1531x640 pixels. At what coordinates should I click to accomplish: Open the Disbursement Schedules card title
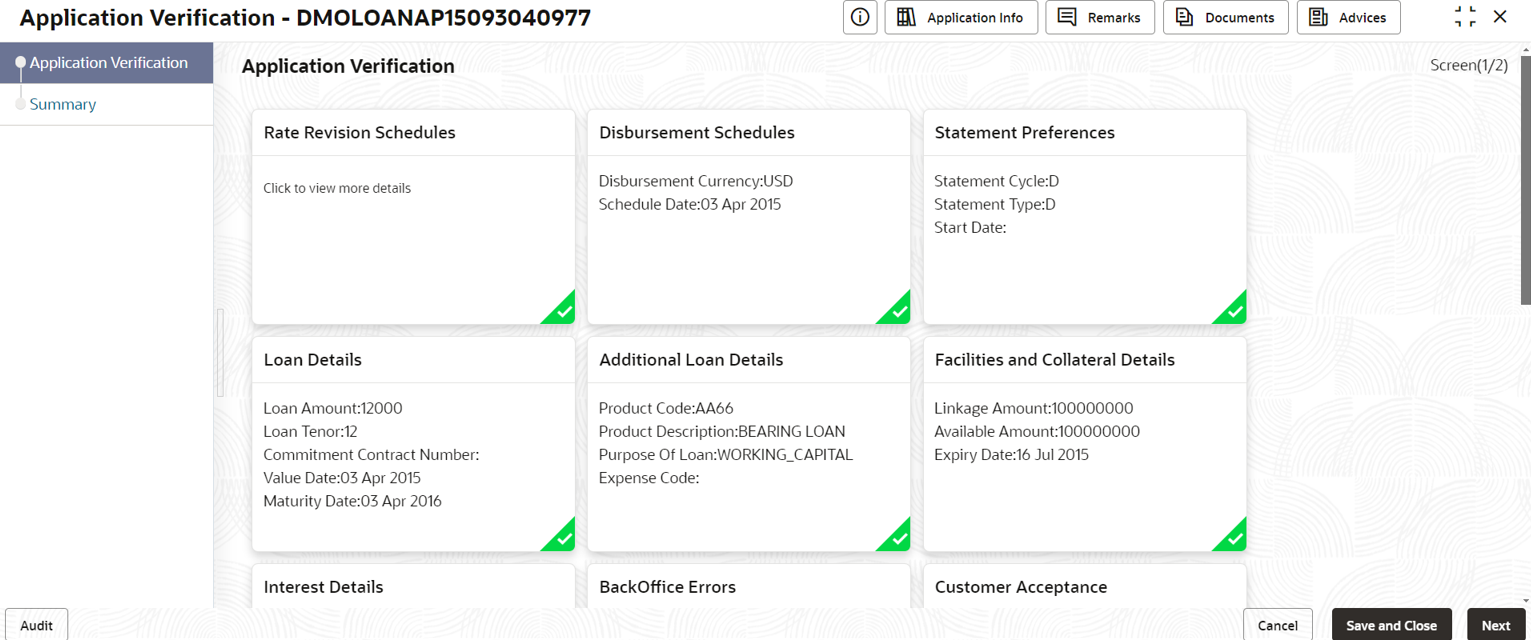(x=697, y=133)
